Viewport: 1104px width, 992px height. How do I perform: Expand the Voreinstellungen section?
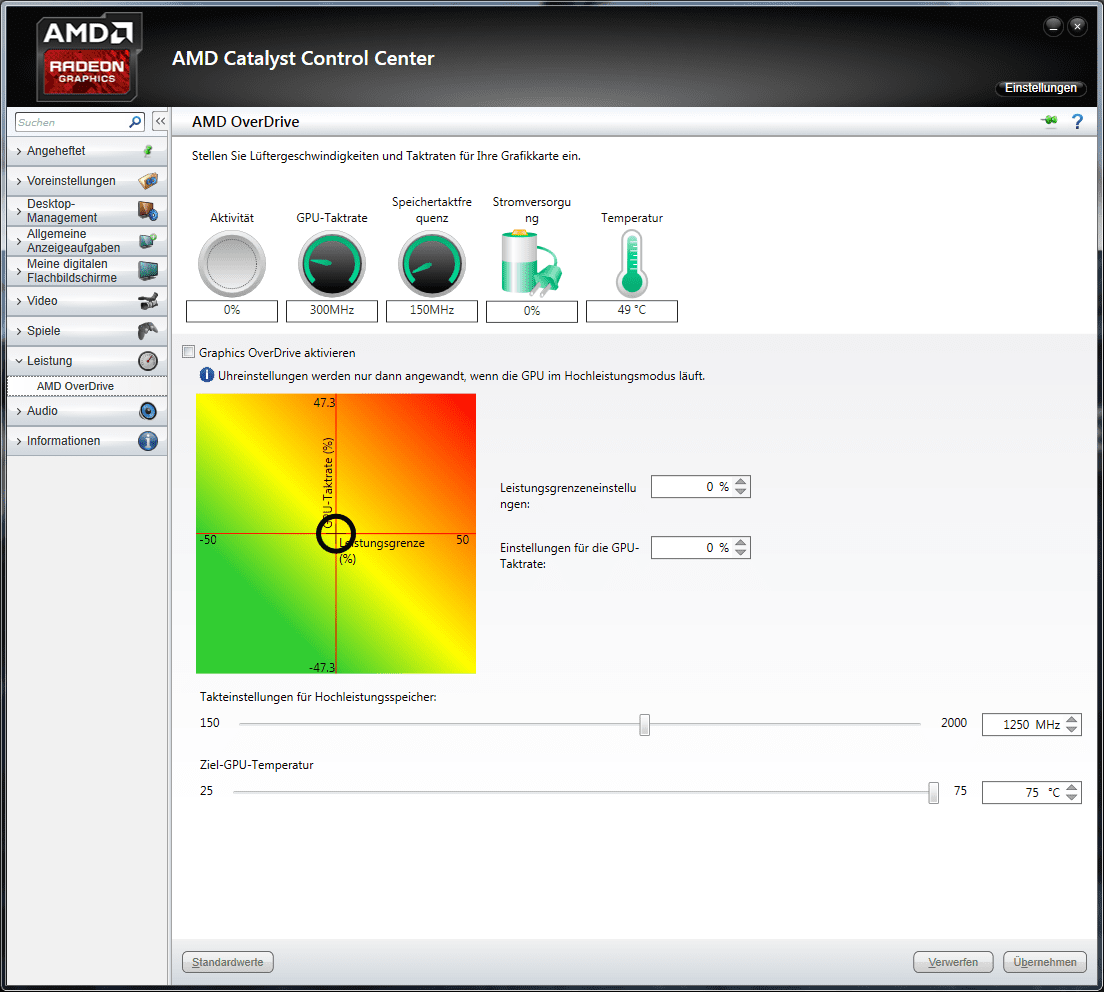[19, 181]
